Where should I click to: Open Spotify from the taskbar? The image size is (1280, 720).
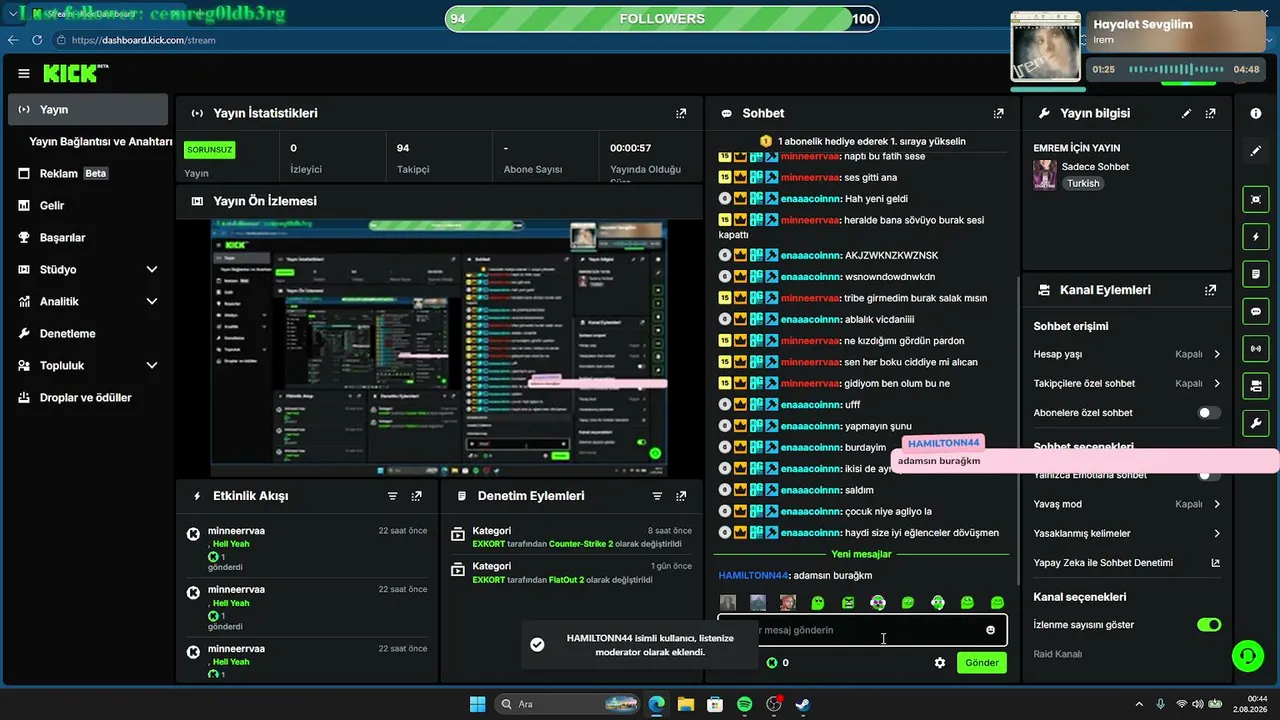745,704
